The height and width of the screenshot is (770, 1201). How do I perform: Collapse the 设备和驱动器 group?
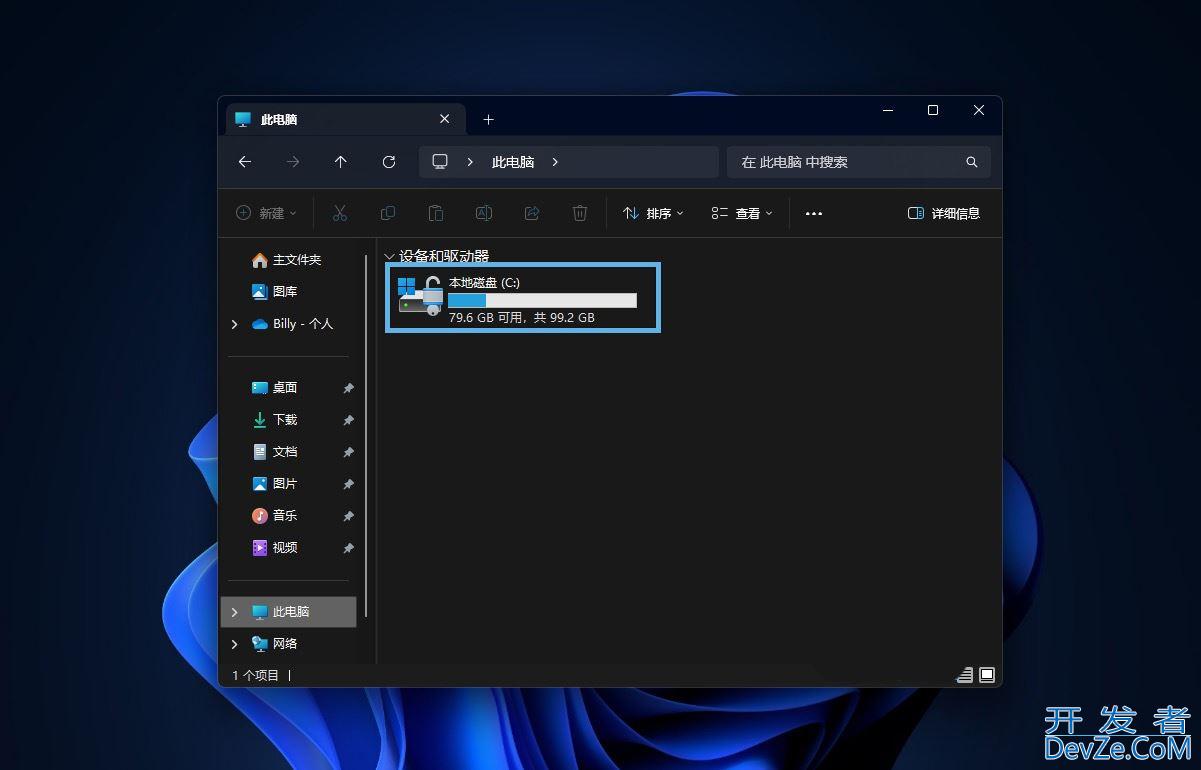tap(389, 257)
